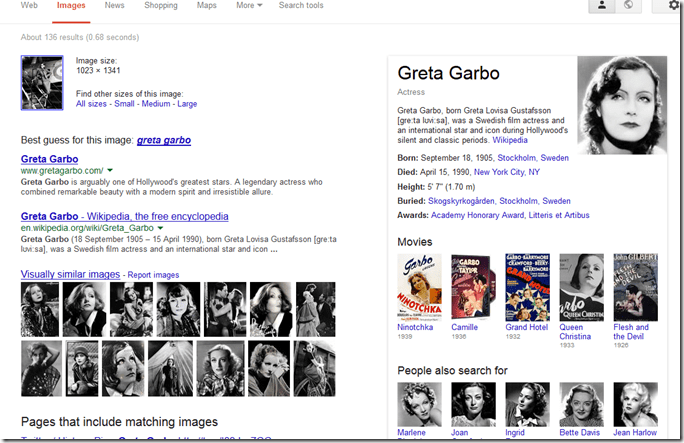Switch to the Shopping tab

click(x=160, y=6)
